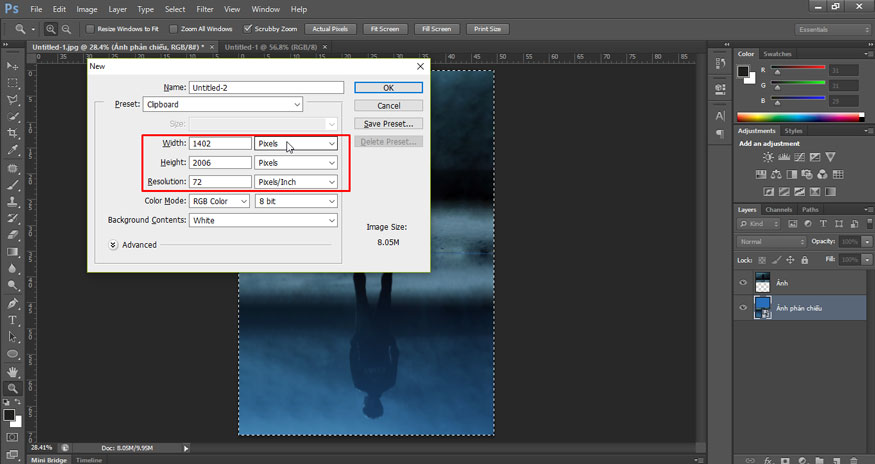875x464 pixels.
Task: Click the color spectrum ramp
Action: coord(800,117)
